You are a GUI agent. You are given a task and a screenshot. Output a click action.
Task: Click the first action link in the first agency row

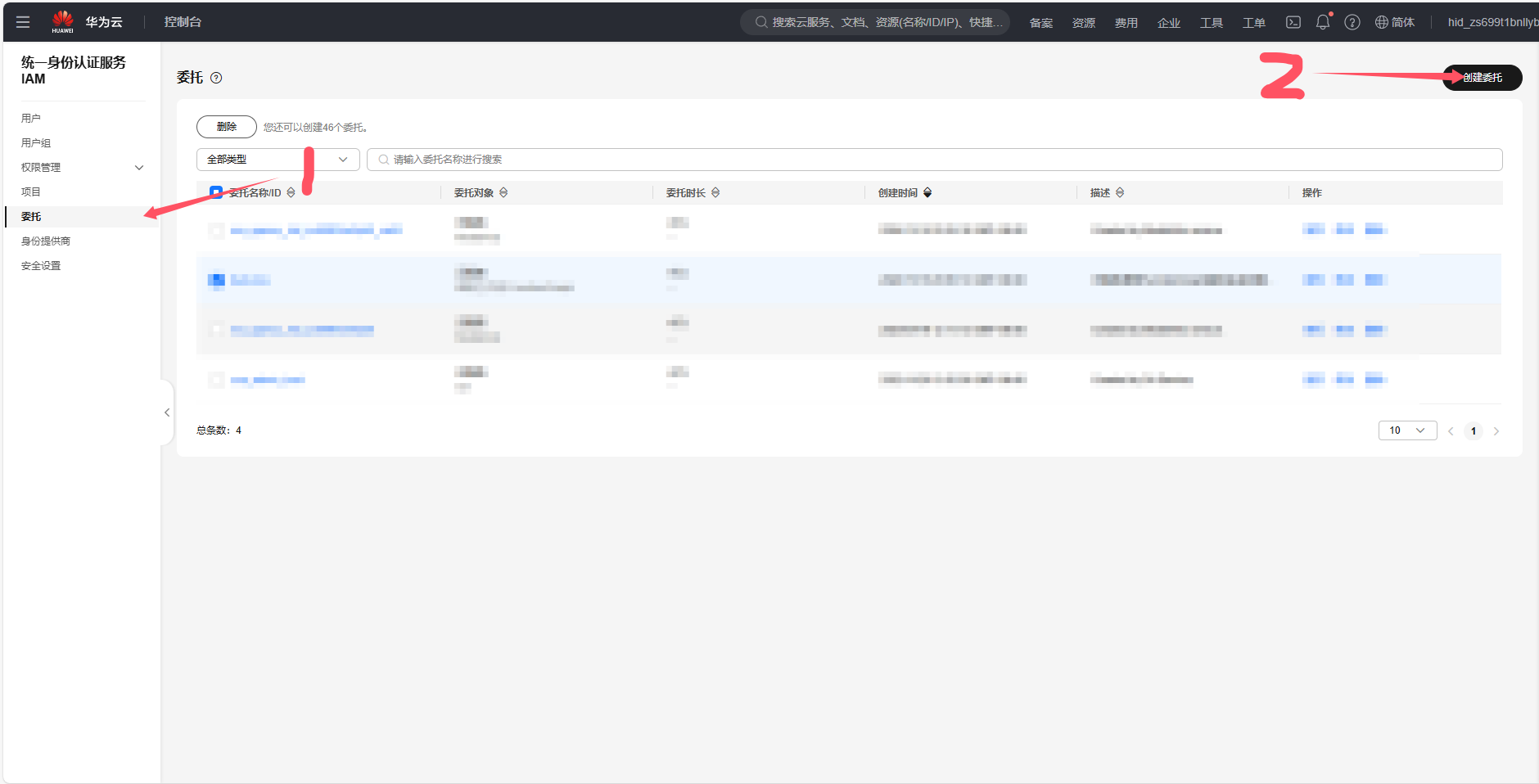tap(1313, 229)
